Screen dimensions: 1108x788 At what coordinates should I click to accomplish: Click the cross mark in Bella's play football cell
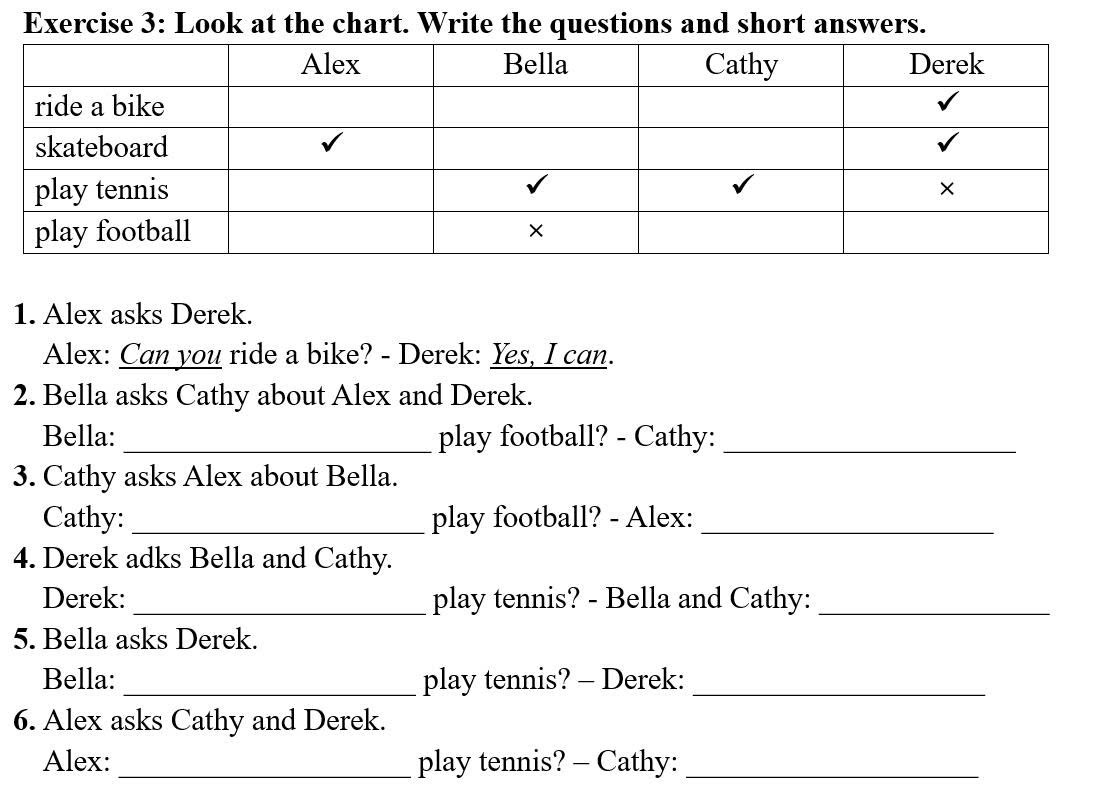[x=536, y=231]
